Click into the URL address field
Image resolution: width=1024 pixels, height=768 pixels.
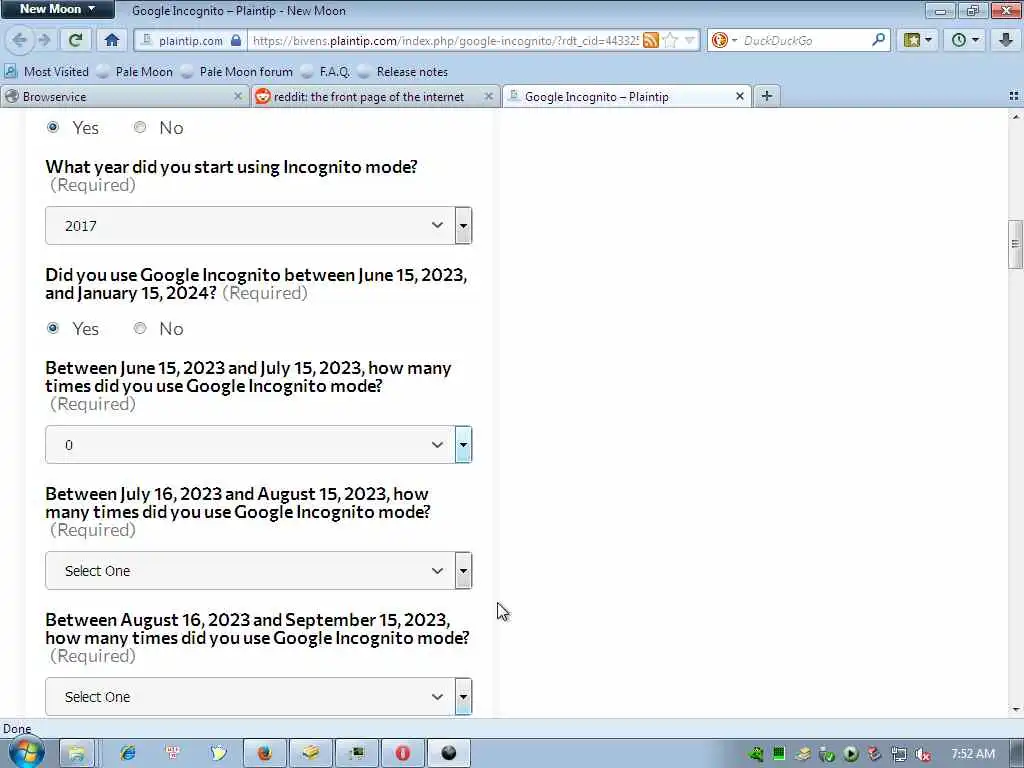click(444, 40)
